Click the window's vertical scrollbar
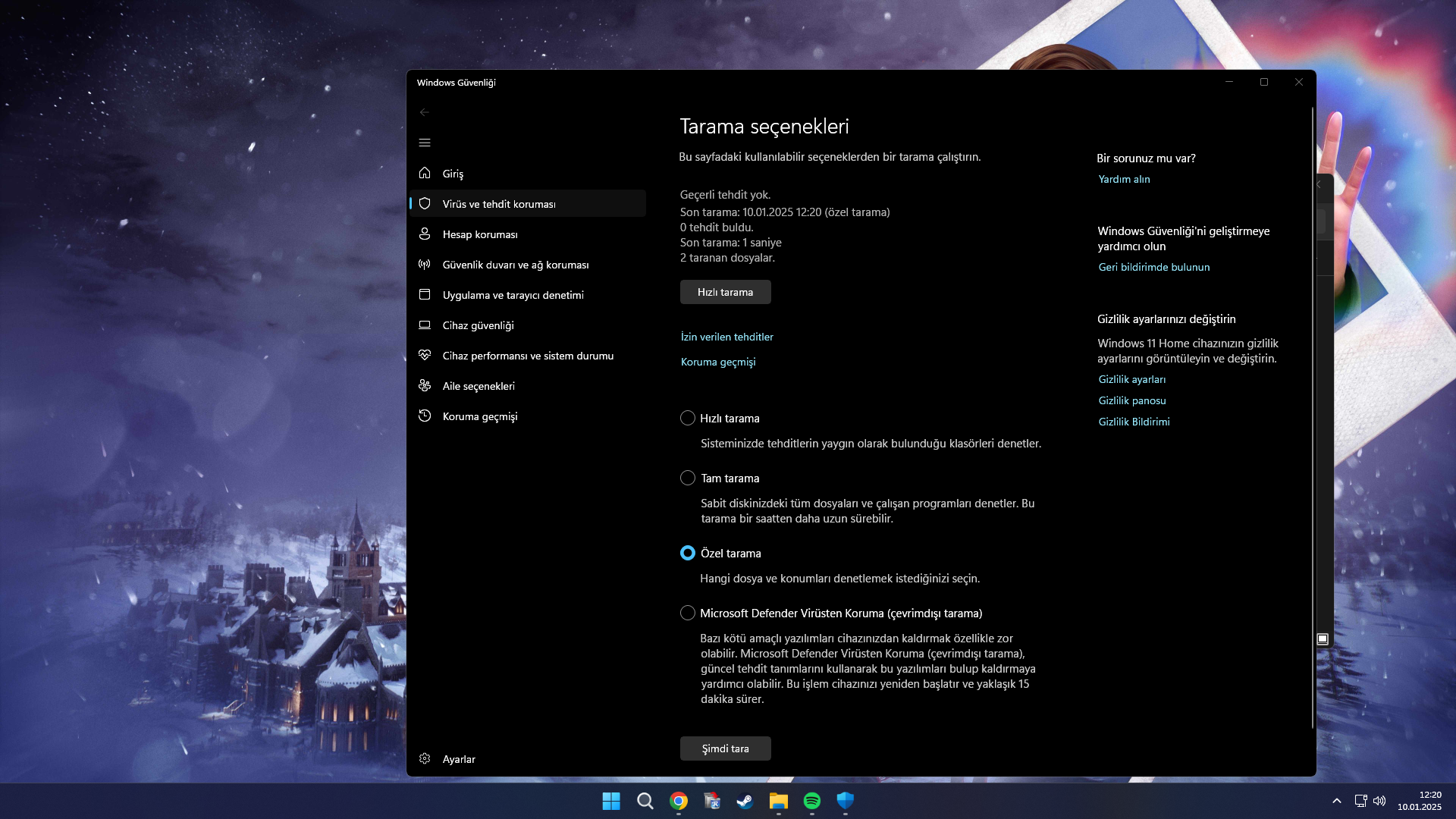The image size is (1456, 819). [x=1312, y=417]
